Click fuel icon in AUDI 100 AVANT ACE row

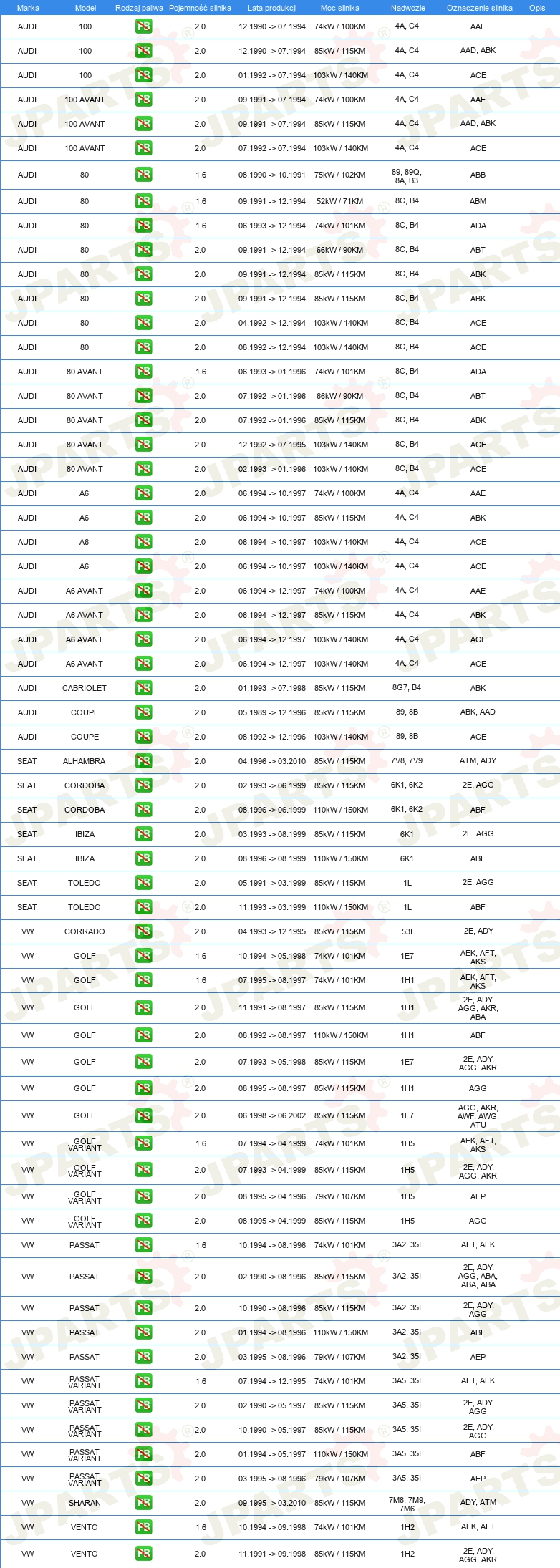143,148
